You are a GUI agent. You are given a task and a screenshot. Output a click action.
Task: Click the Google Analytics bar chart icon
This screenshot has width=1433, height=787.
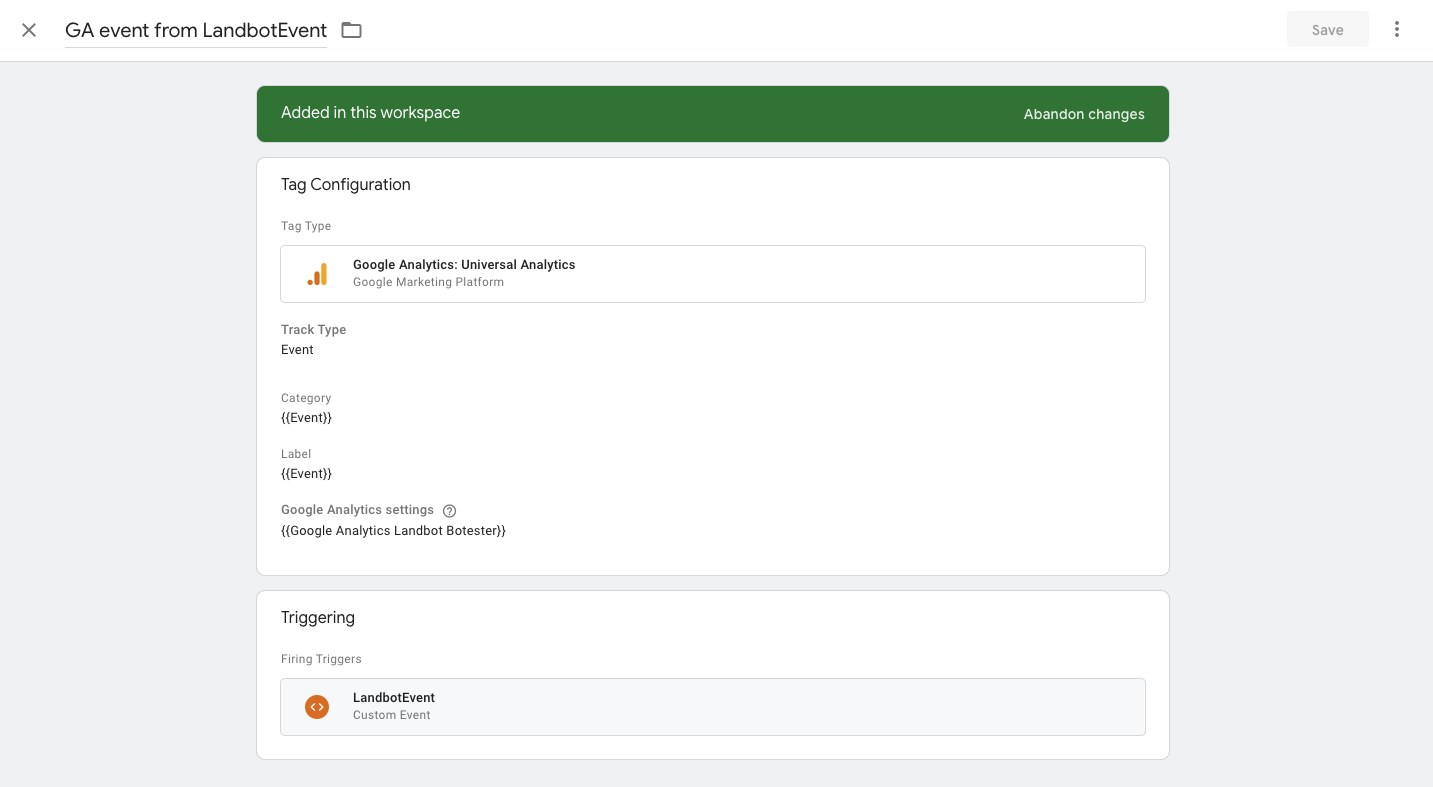pos(317,274)
